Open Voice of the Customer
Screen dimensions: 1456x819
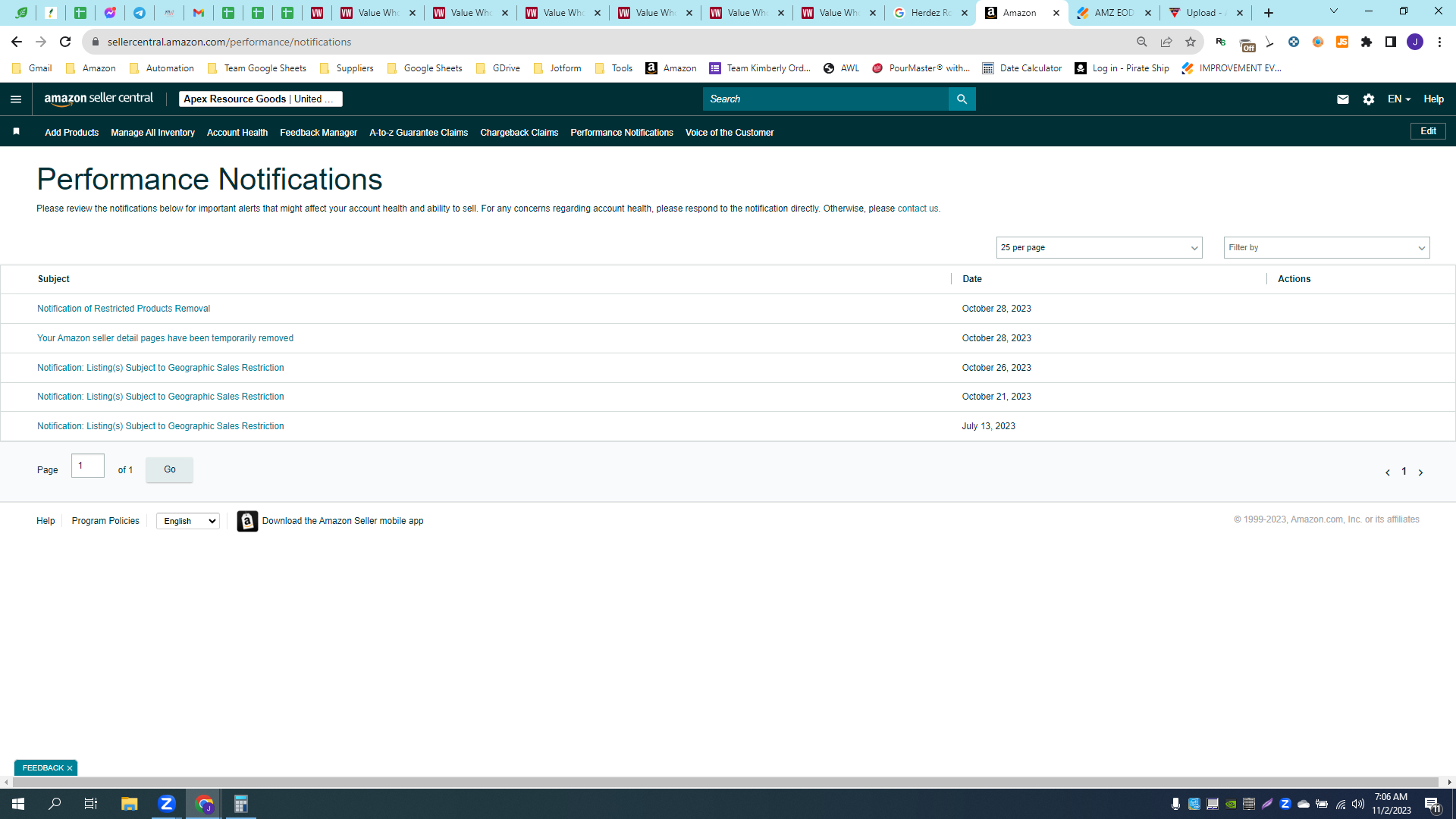730,133
